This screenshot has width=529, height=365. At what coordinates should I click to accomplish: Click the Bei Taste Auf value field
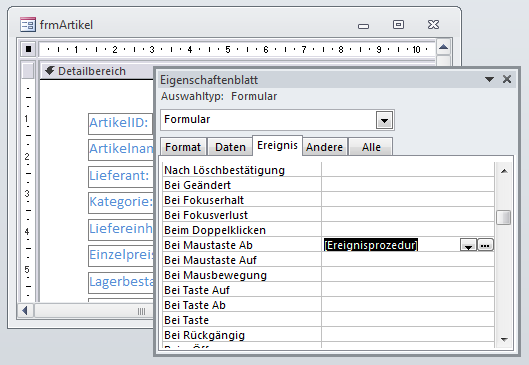[408, 290]
